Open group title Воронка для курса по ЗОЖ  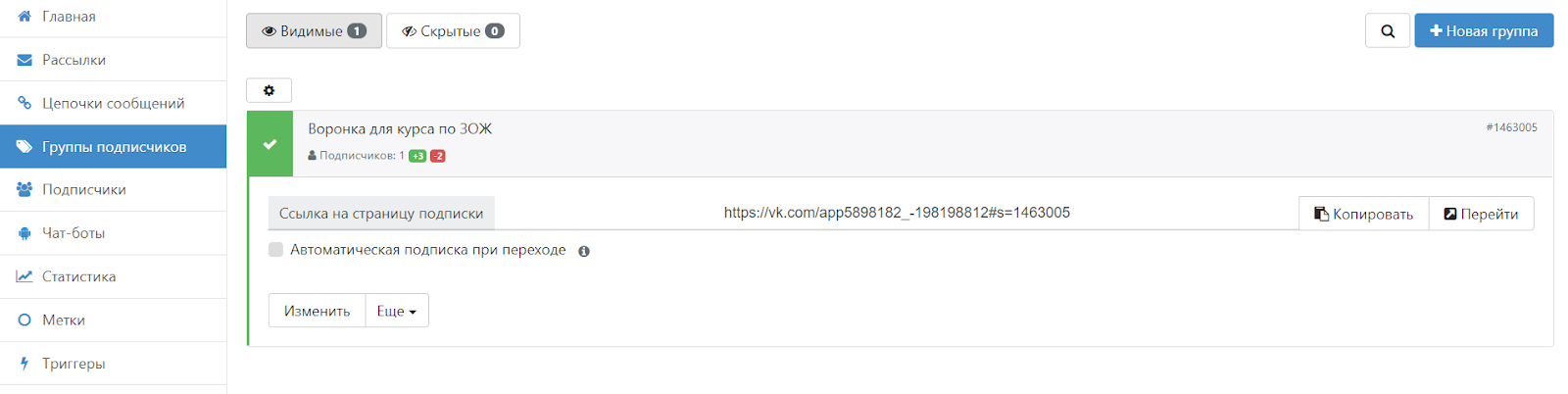tap(400, 128)
